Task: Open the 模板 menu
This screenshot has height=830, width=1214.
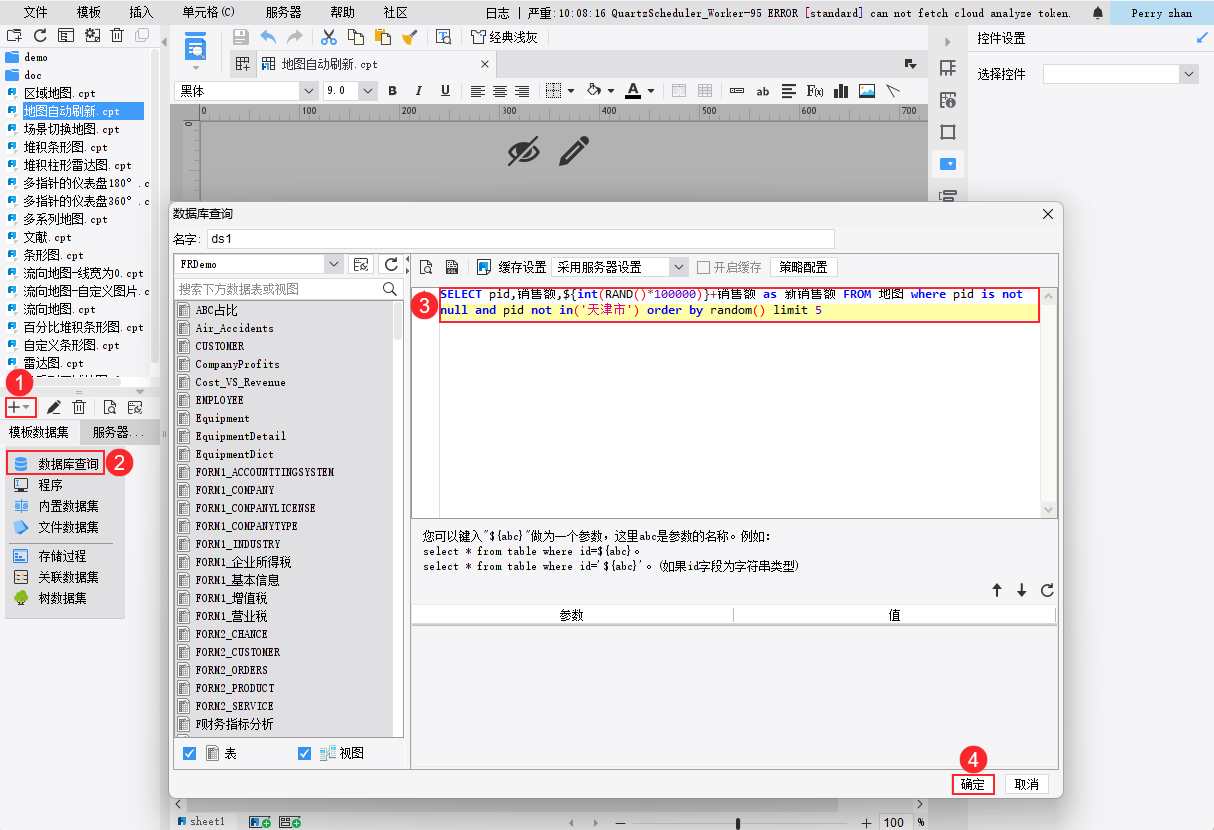Action: click(89, 13)
